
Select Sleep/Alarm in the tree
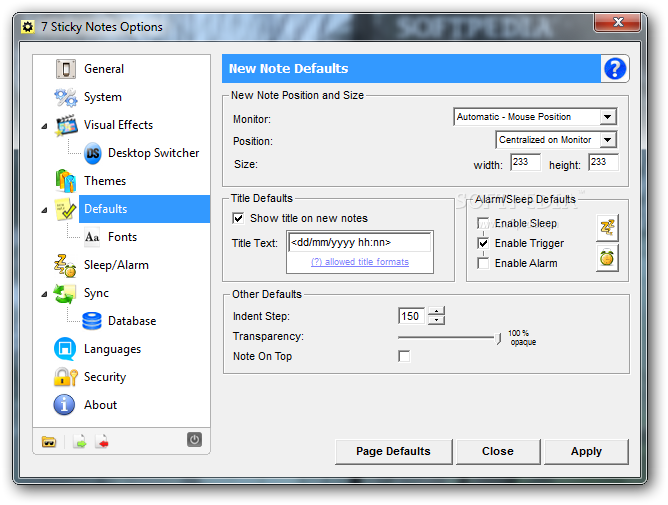tap(116, 265)
